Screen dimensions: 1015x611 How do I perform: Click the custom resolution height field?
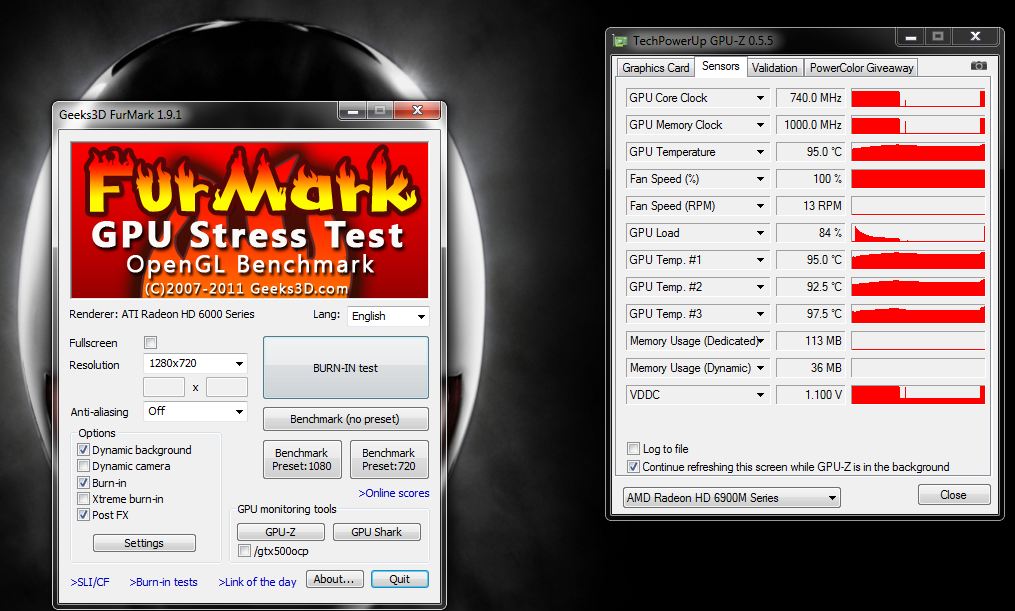pos(227,387)
